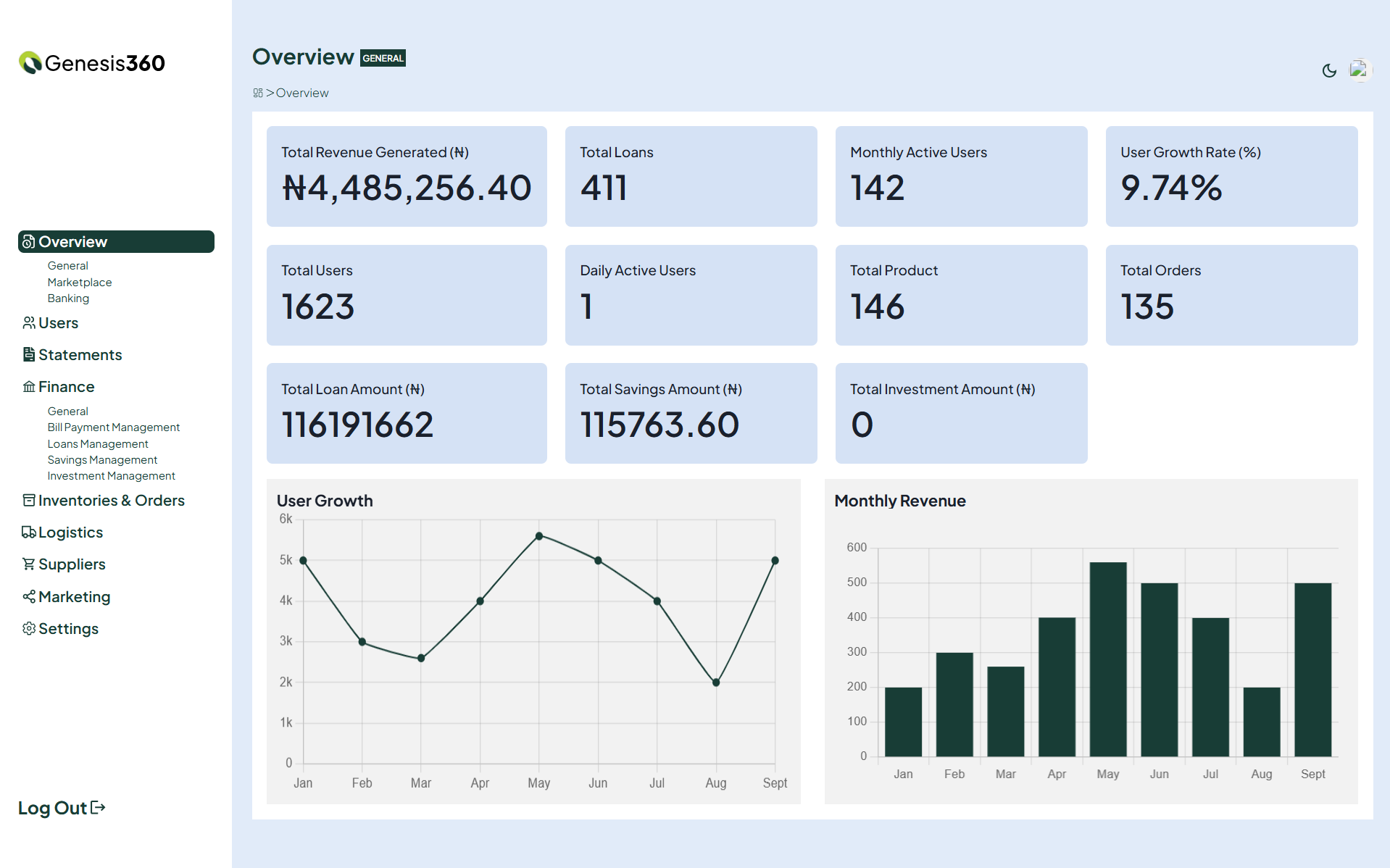Click the Log Out button
Screen dimensions: 1390x868
point(62,808)
